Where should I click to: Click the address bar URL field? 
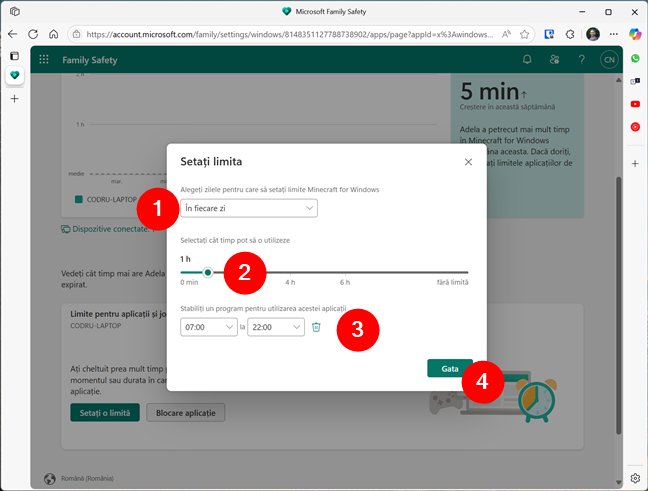click(x=289, y=35)
